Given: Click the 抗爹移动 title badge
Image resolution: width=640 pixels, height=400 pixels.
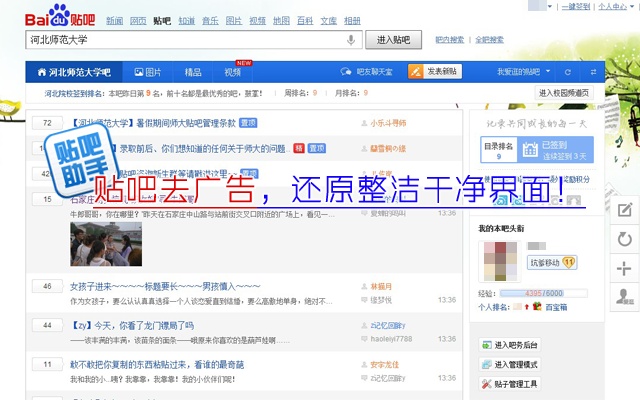Looking at the screenshot, I should [552, 262].
